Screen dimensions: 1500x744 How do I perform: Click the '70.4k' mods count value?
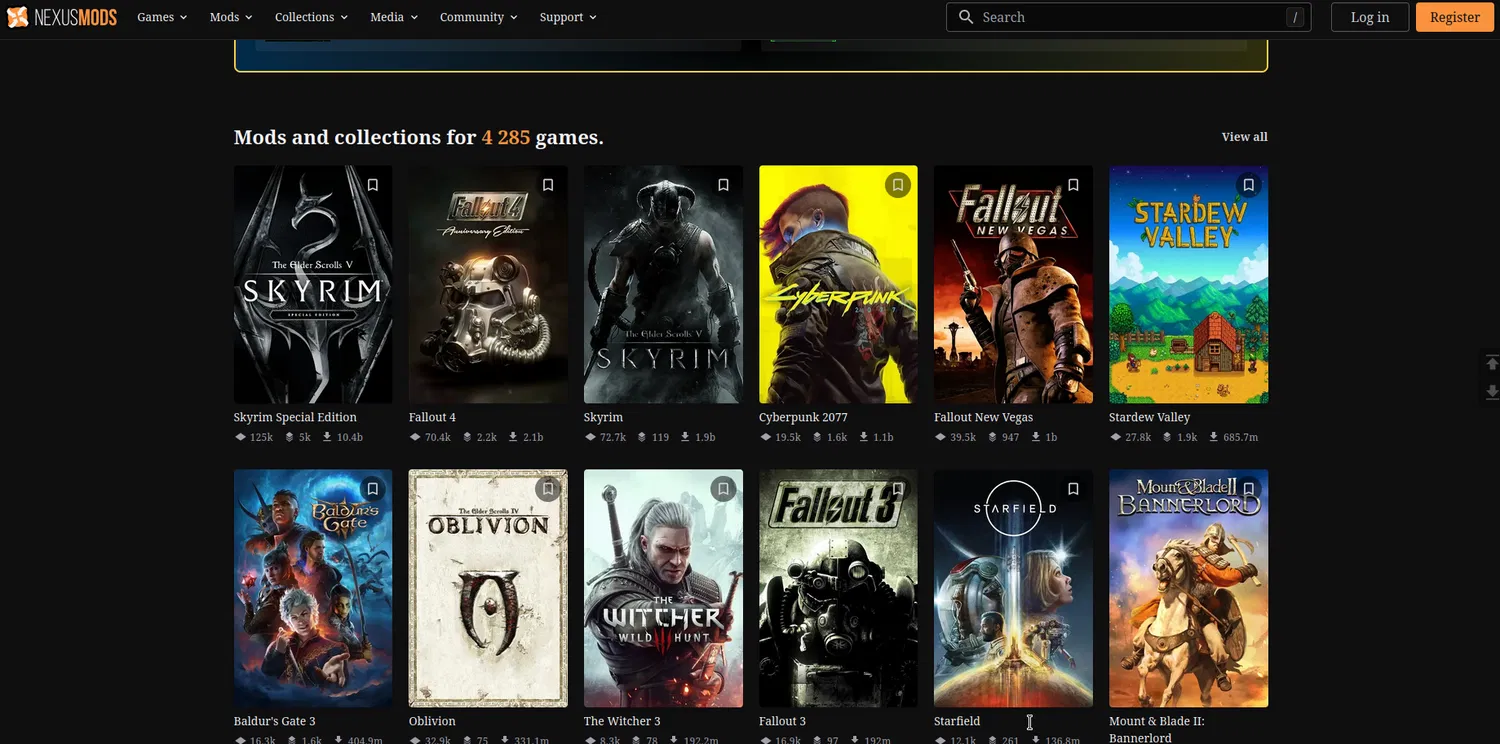coord(438,437)
